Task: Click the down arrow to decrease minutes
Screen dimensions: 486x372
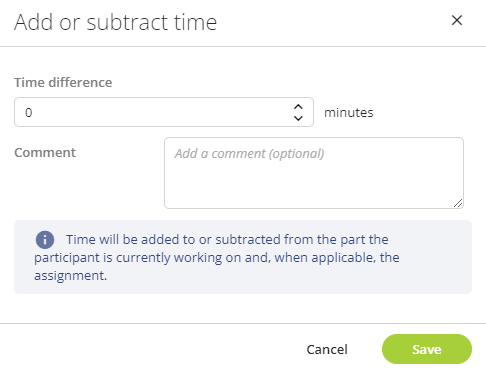Action: pos(298,118)
